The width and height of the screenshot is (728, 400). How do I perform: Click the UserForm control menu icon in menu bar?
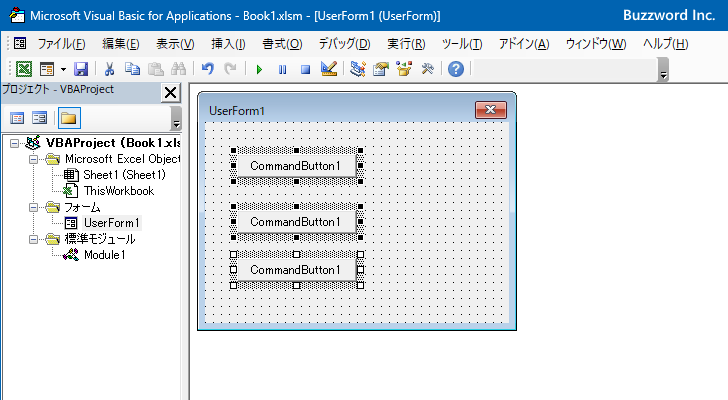click(20, 44)
